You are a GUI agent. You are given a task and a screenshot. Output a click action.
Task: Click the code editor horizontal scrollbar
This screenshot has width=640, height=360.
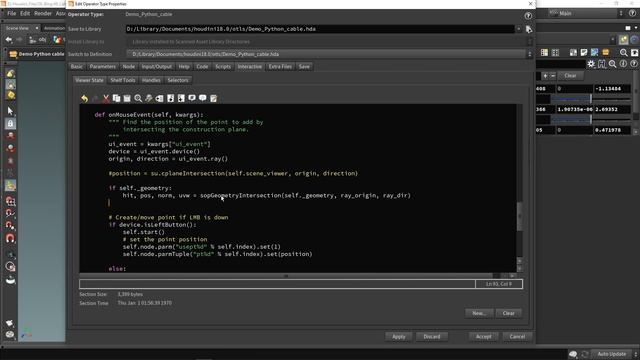point(286,276)
